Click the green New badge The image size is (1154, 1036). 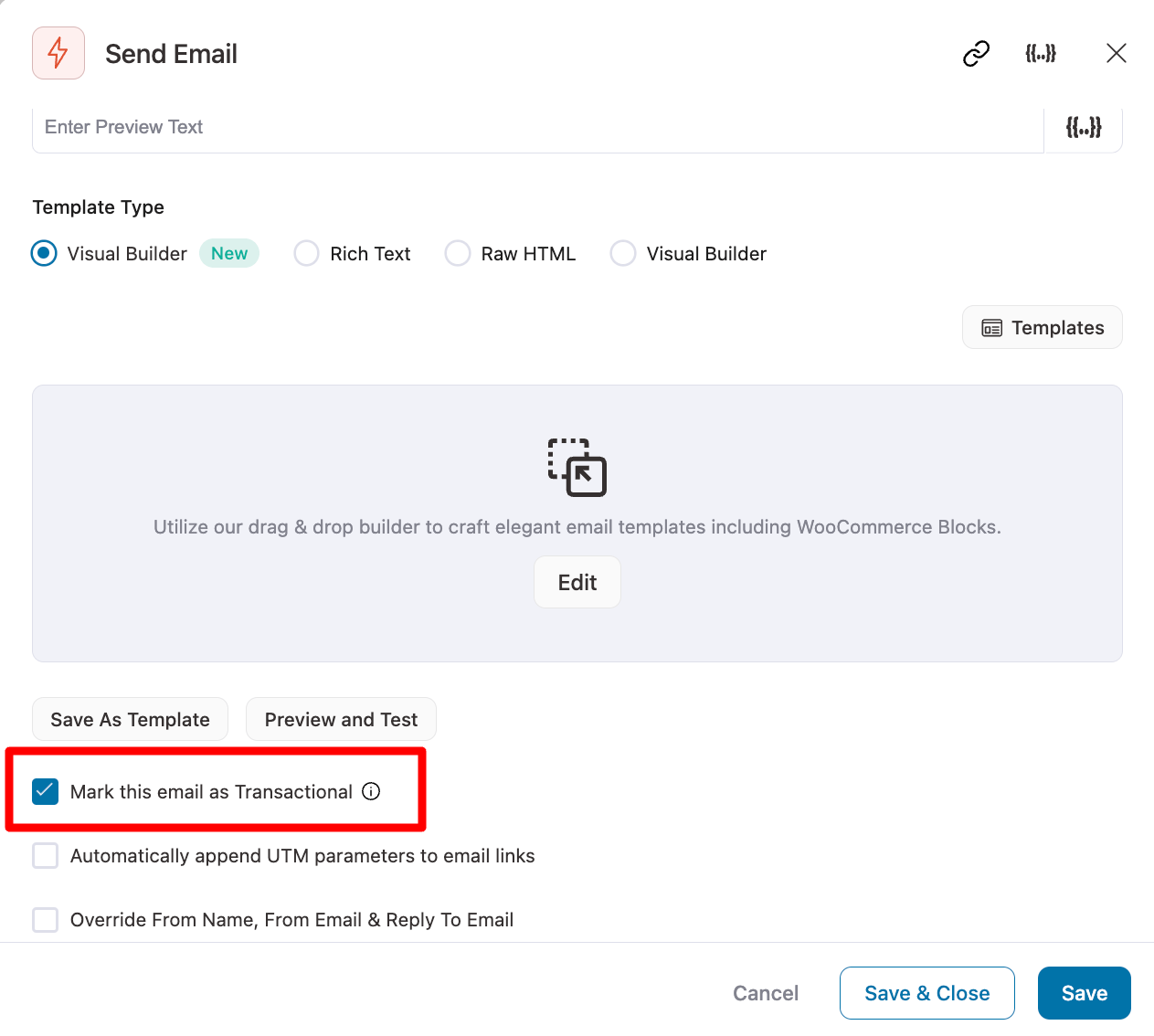(229, 253)
